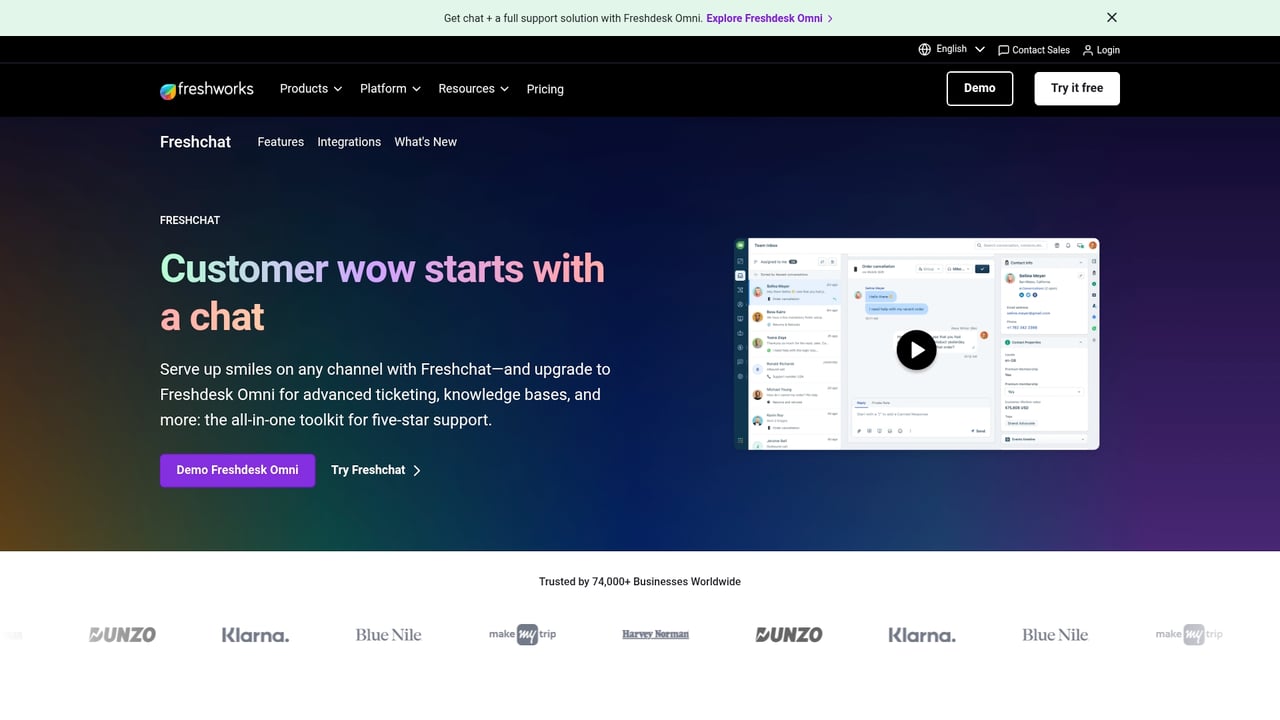The height and width of the screenshot is (720, 1280).
Task: Select the Klarna logo in the carousel
Action: click(x=255, y=634)
